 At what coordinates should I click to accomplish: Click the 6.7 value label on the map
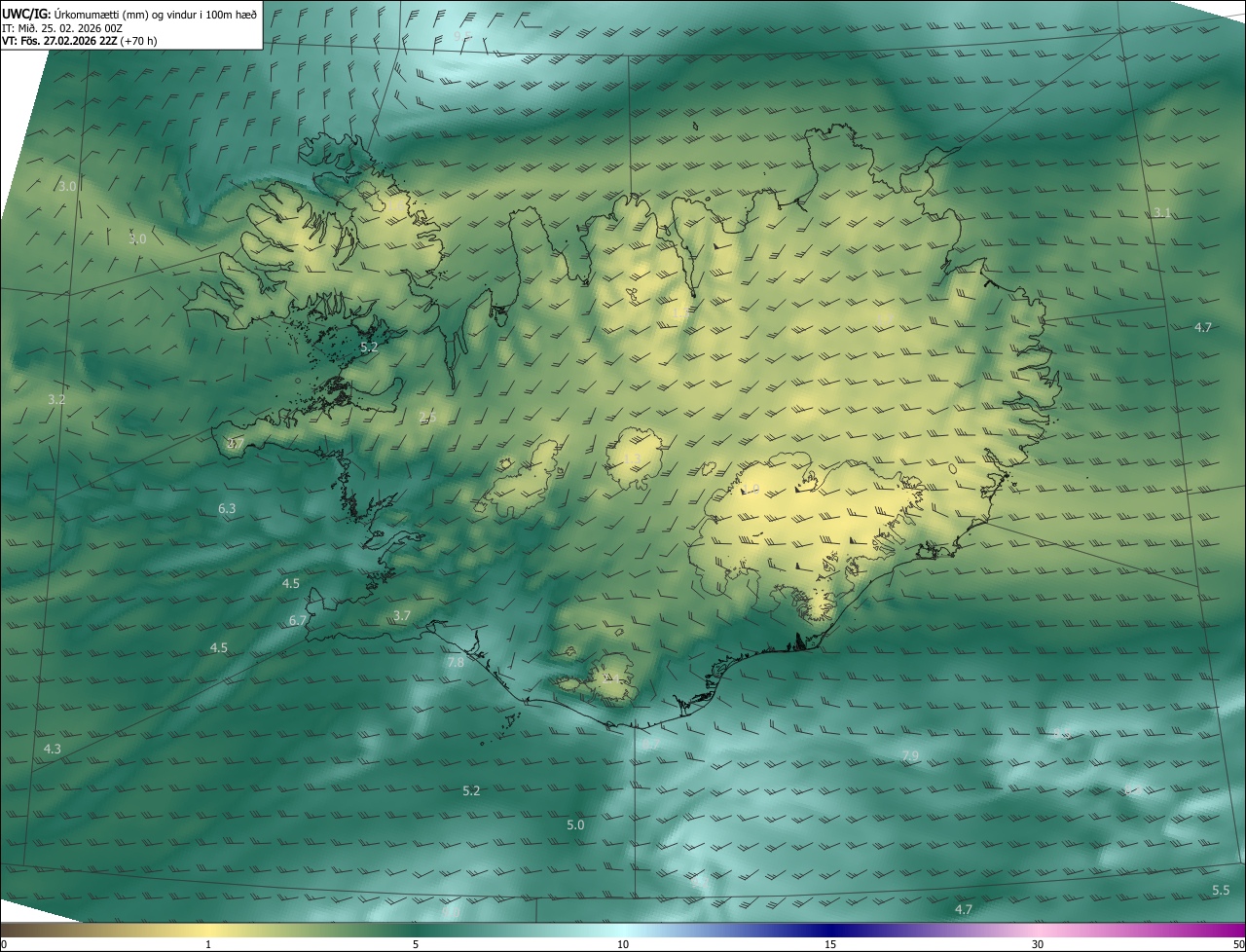click(298, 620)
